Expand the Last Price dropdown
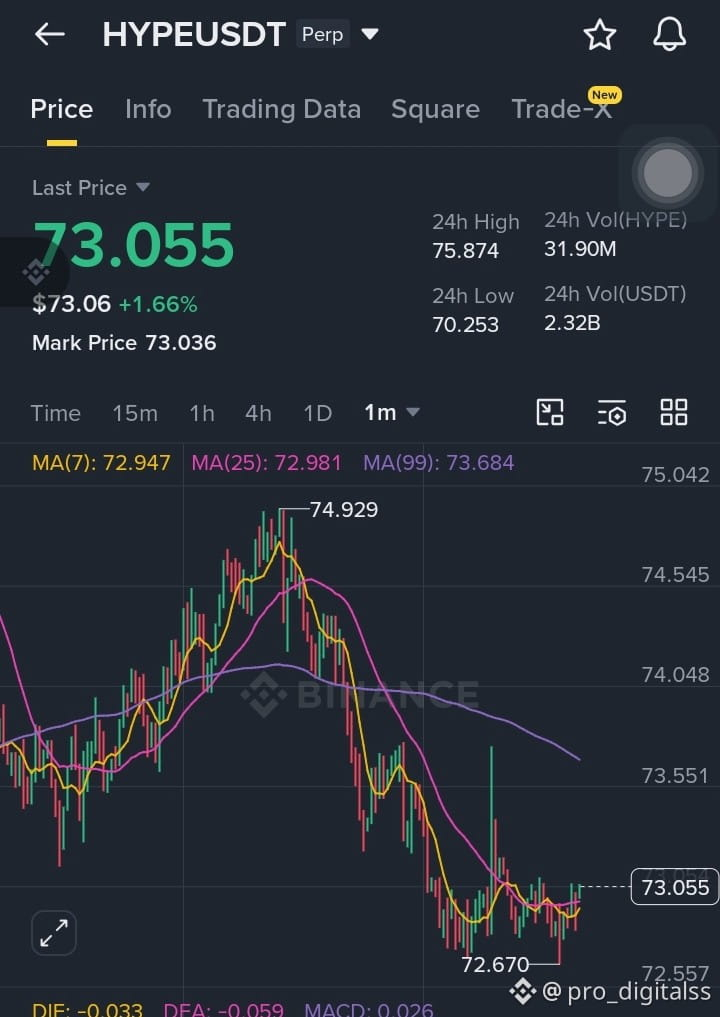720x1017 pixels. coord(91,187)
